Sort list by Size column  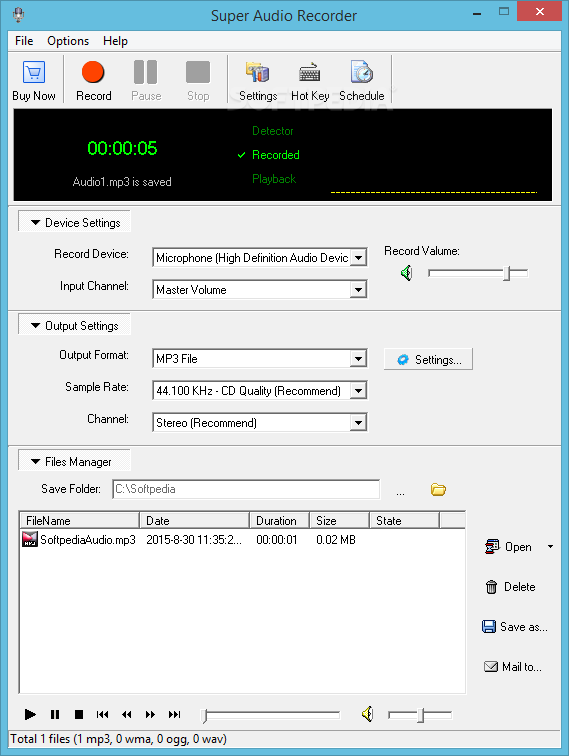339,521
